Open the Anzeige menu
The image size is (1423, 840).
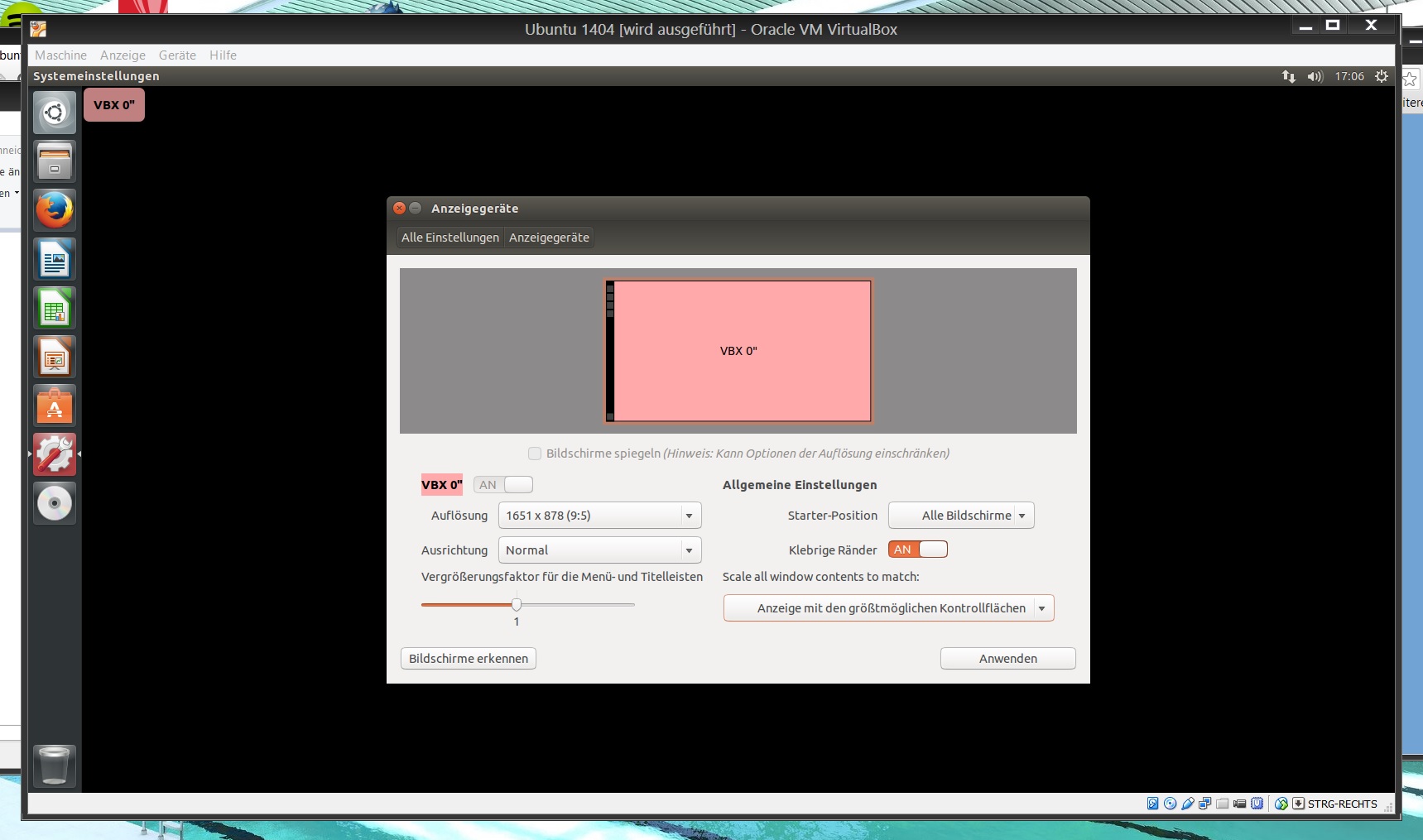tap(123, 55)
